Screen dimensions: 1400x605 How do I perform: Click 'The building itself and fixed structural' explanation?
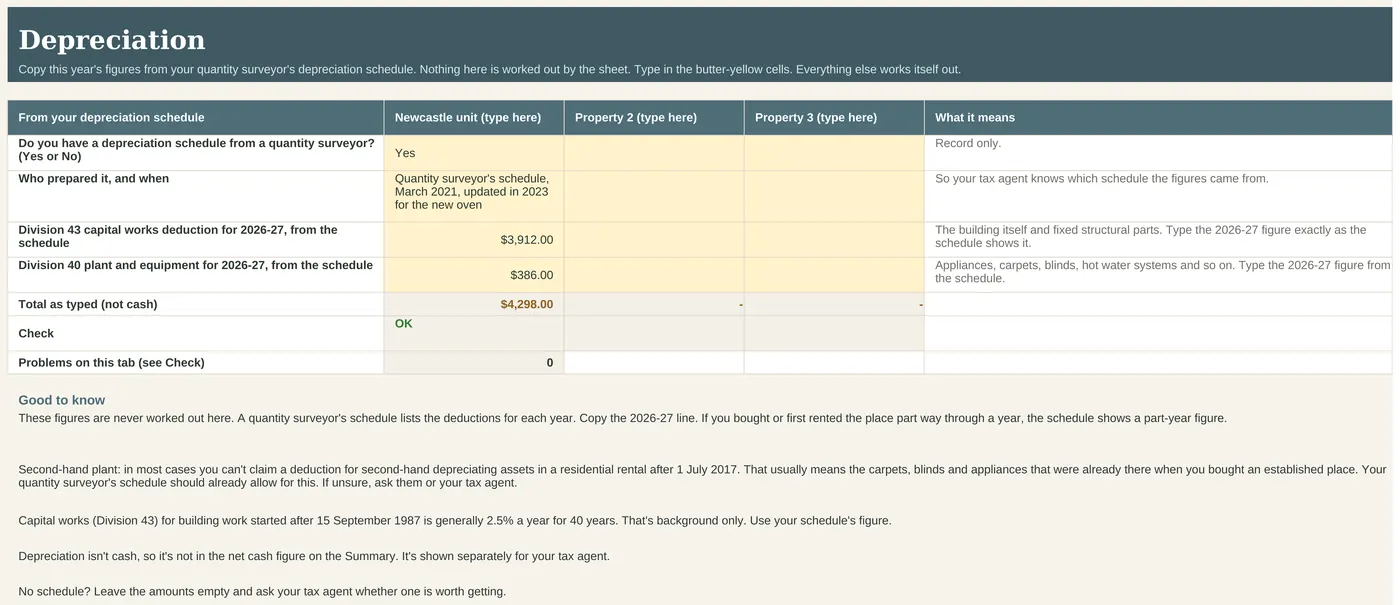coord(1158,240)
